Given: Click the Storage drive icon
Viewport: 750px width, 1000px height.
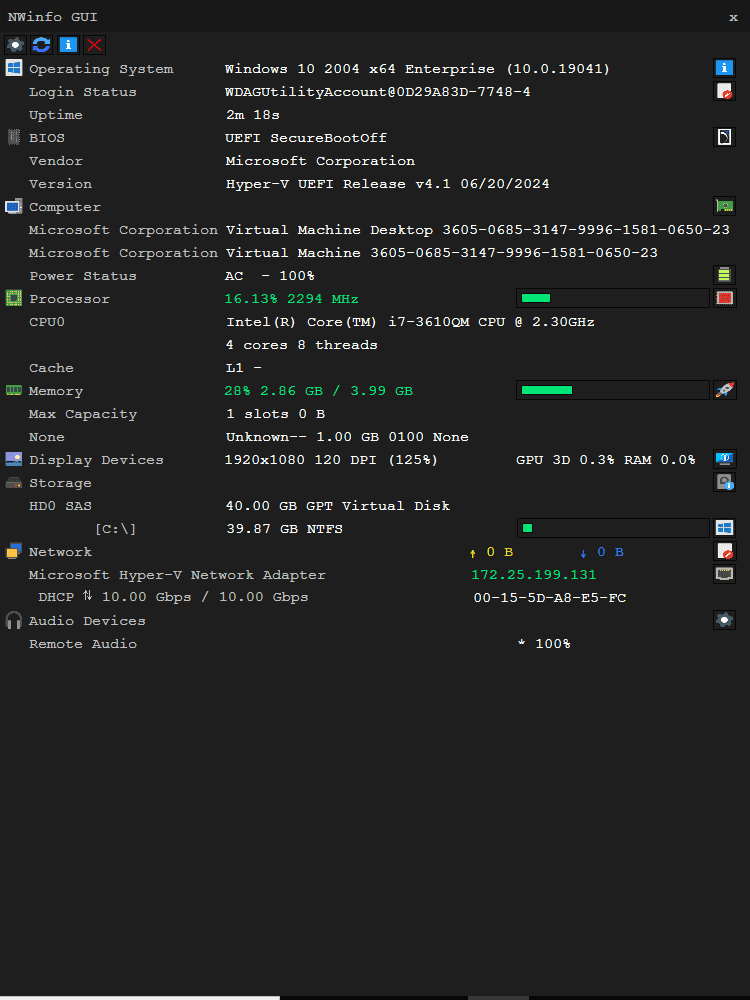Looking at the screenshot, I should [x=14, y=483].
